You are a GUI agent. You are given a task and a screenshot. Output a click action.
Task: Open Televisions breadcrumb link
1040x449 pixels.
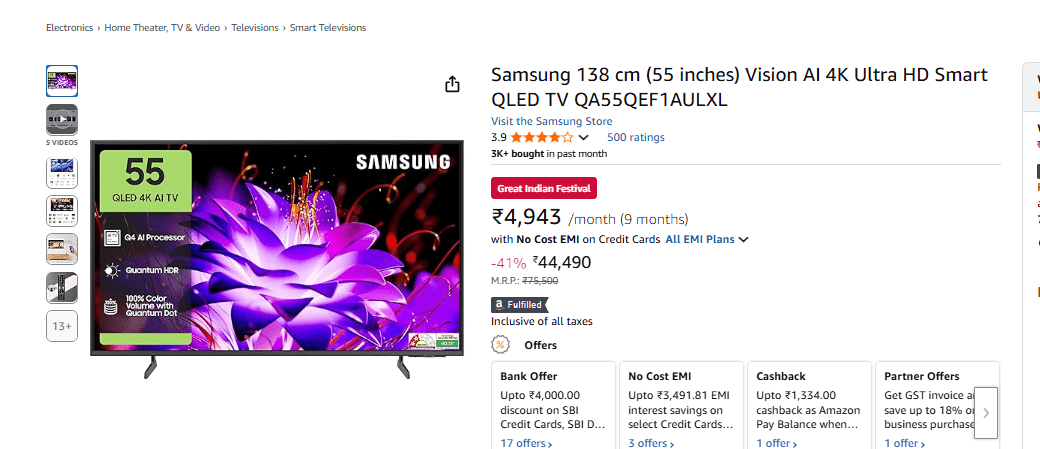point(255,28)
